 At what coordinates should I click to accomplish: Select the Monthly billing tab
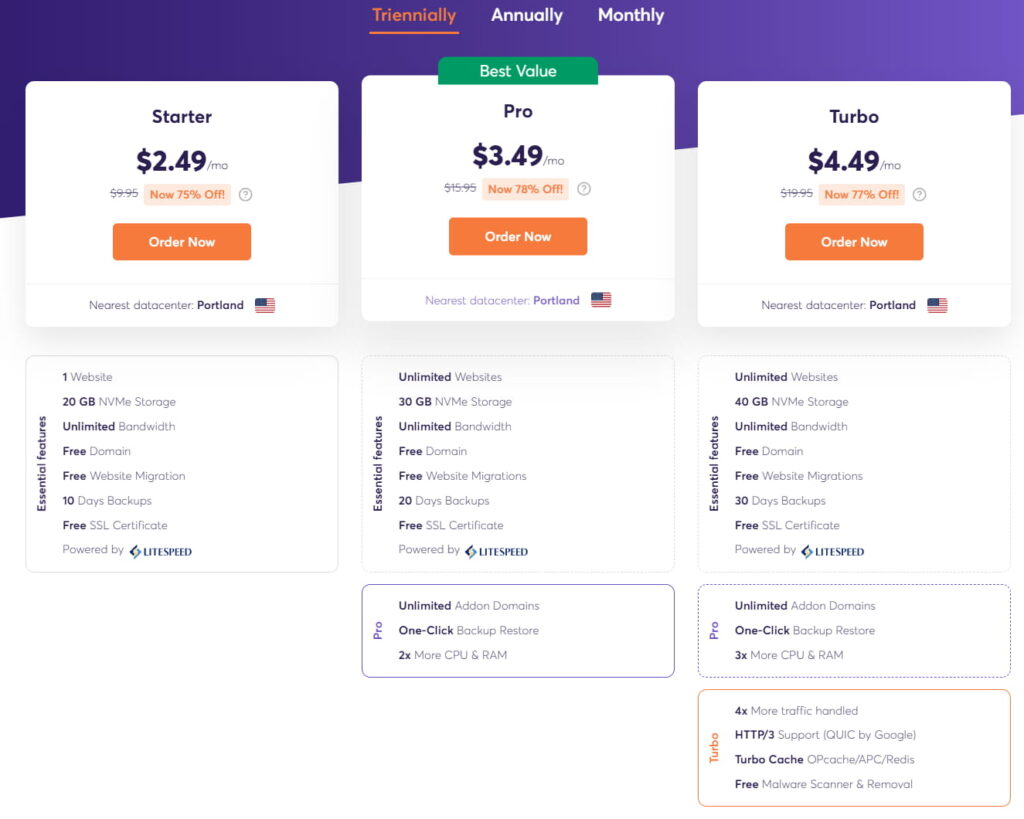click(631, 16)
